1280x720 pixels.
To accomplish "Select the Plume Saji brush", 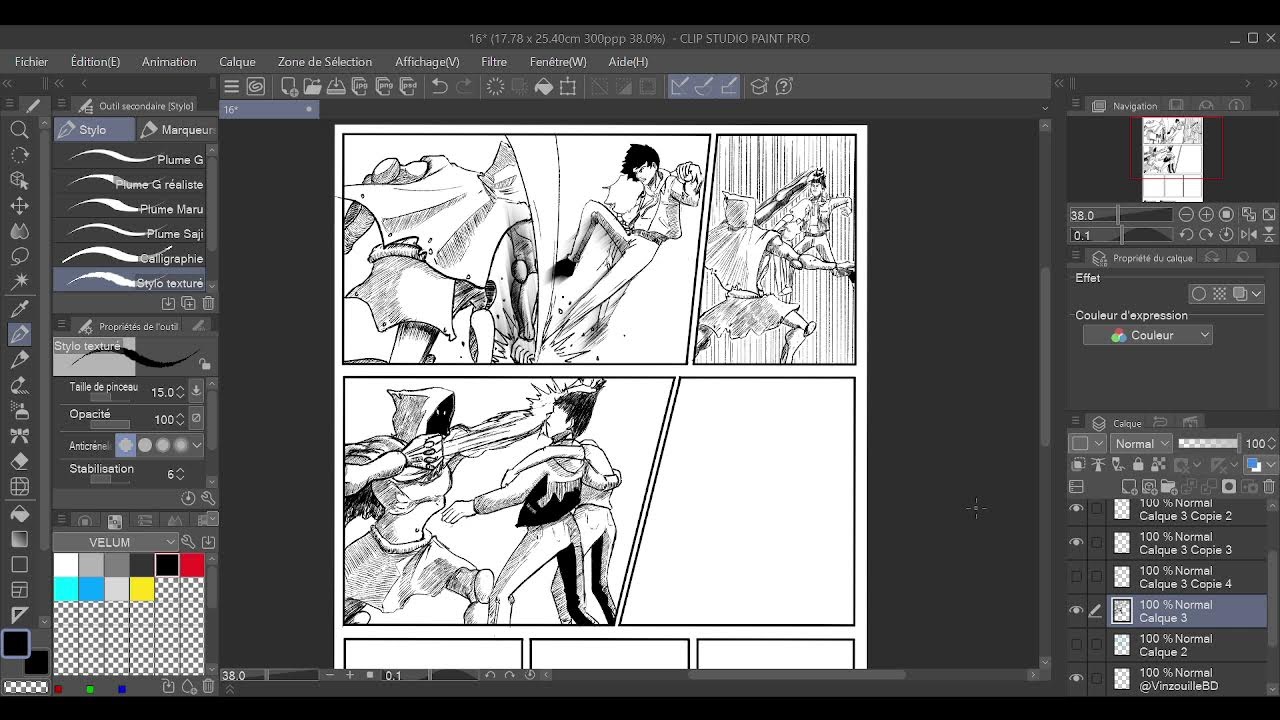I will pos(130,233).
